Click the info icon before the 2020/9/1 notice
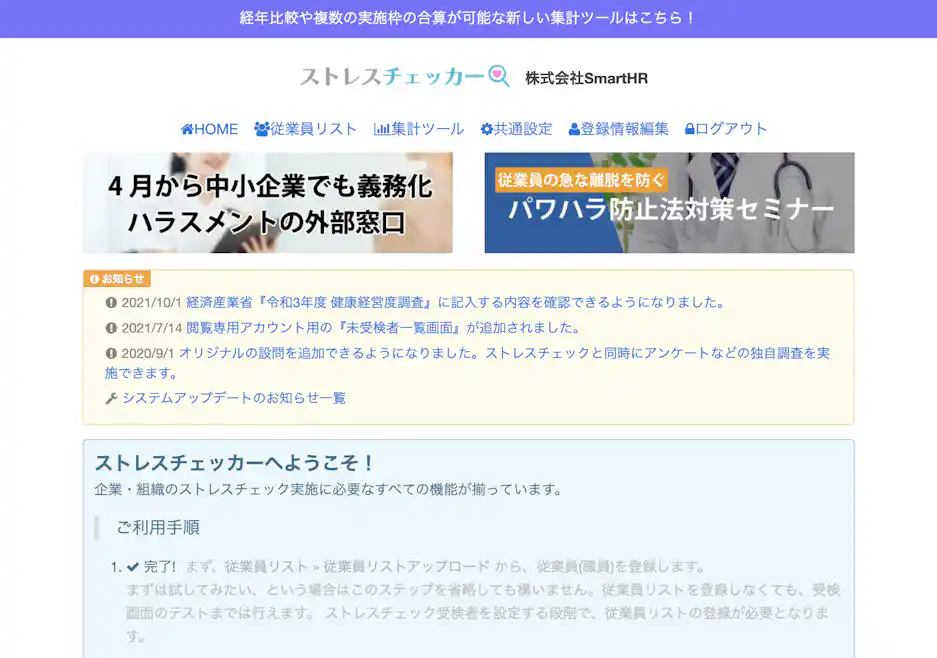Screen dimensions: 937x658 tap(112, 352)
